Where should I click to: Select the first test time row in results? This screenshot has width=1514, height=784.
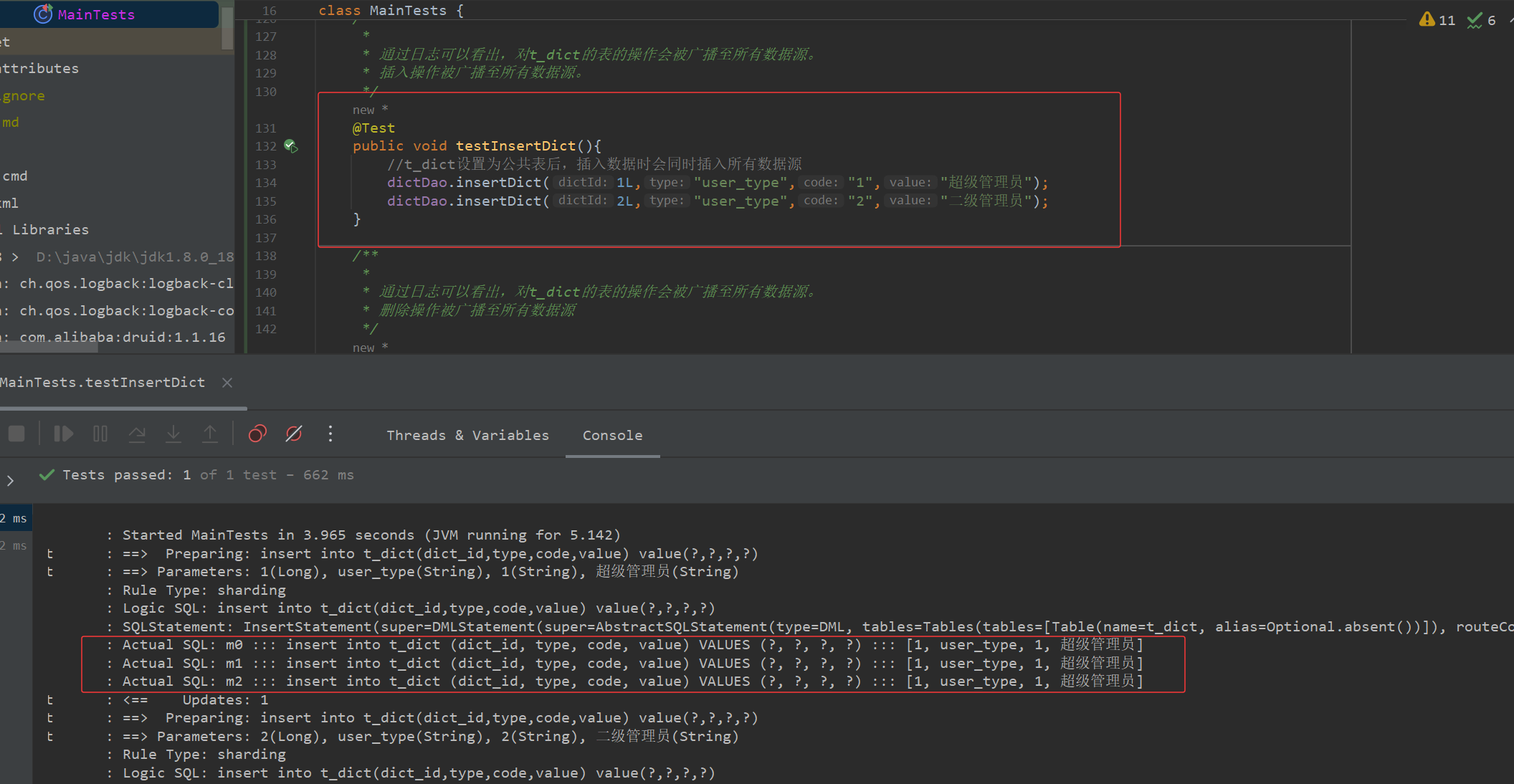click(x=14, y=519)
